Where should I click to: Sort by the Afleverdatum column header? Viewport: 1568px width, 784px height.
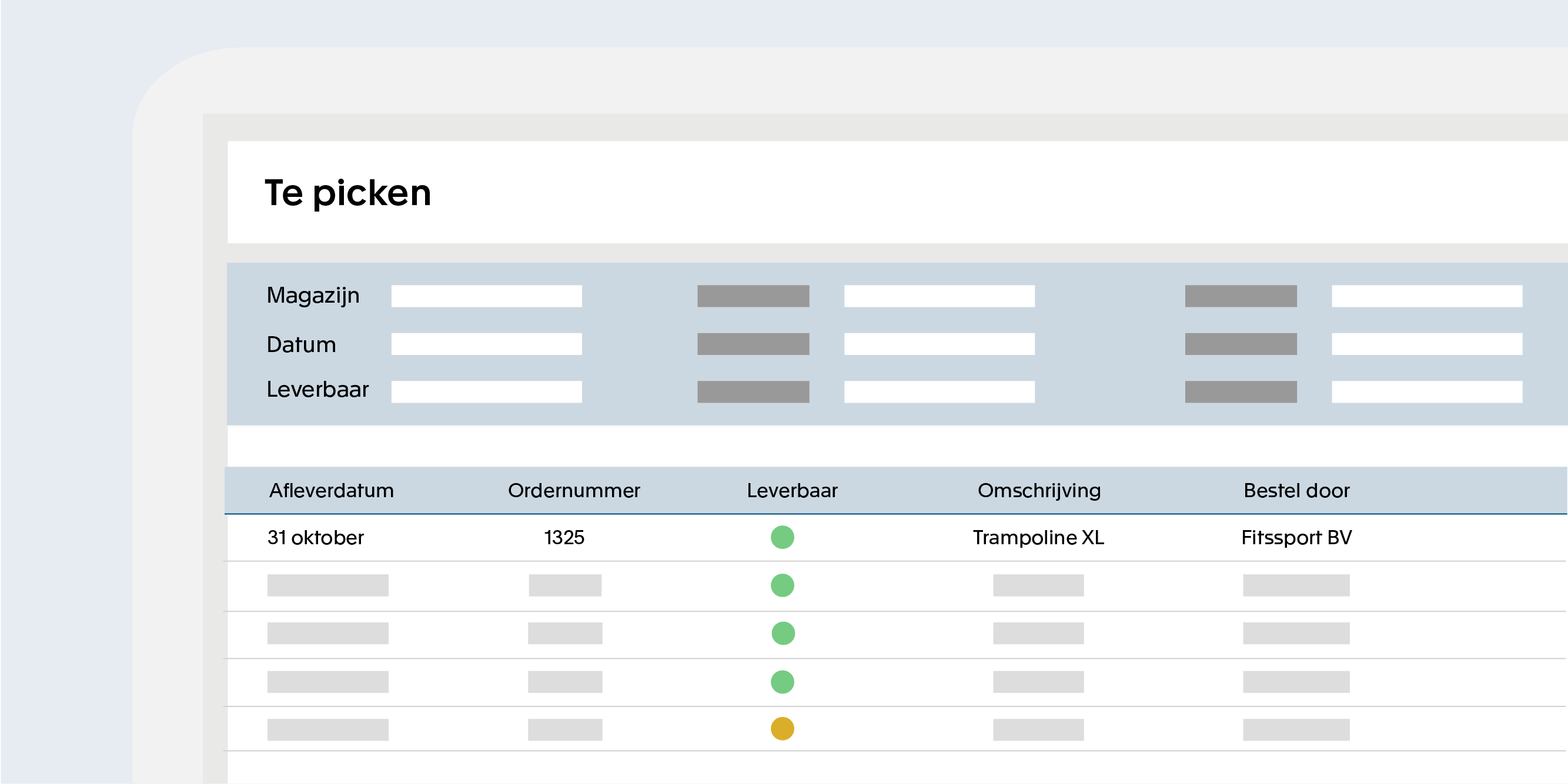332,490
